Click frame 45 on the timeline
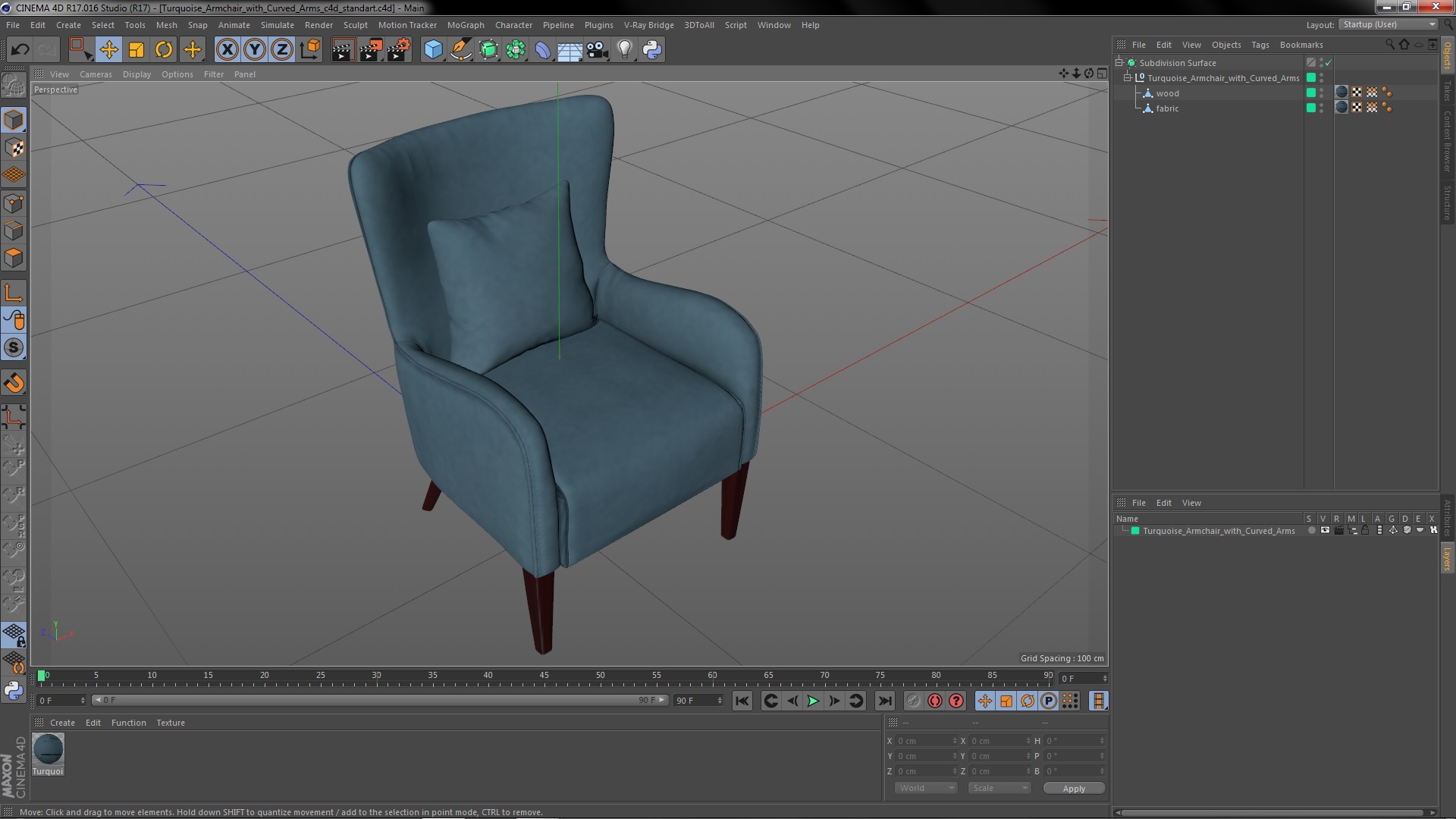Screen dimensions: 1456x819 click(x=544, y=676)
